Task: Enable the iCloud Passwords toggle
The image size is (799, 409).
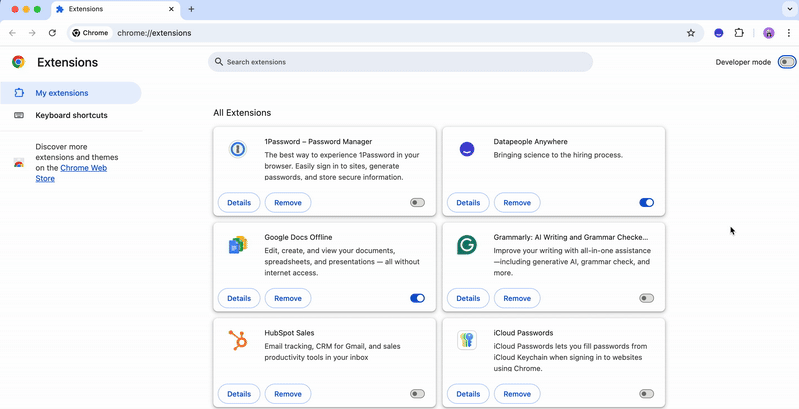Action: (647, 394)
